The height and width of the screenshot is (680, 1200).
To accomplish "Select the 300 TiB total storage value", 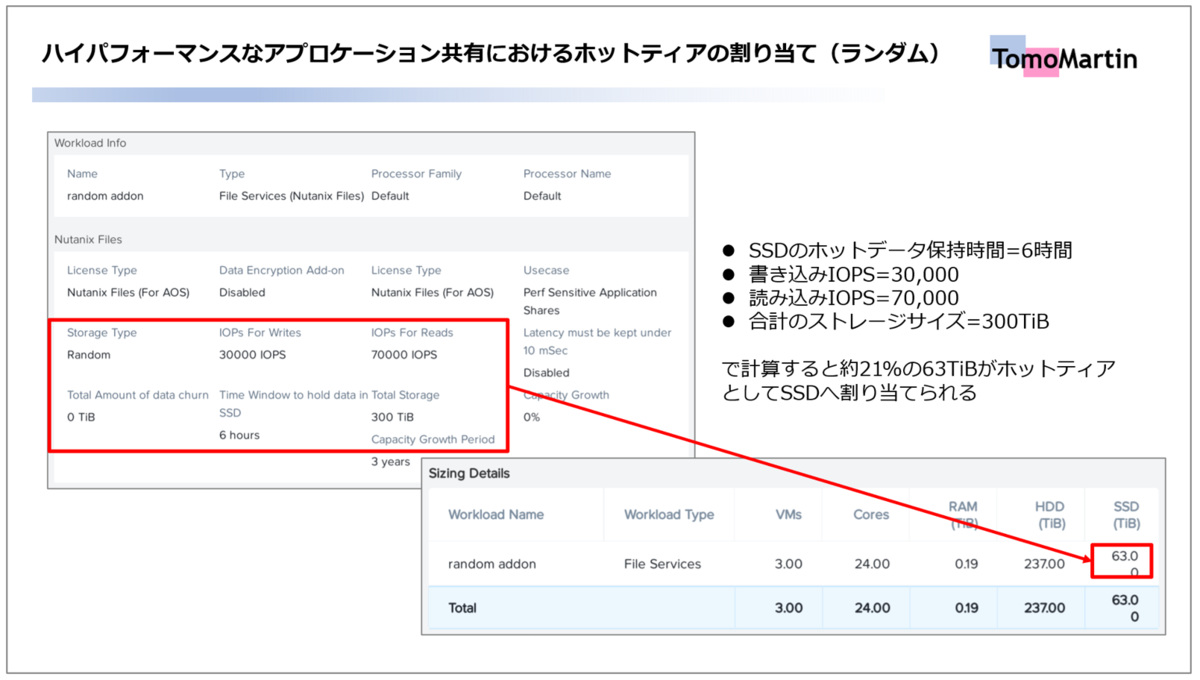I will tap(392, 417).
